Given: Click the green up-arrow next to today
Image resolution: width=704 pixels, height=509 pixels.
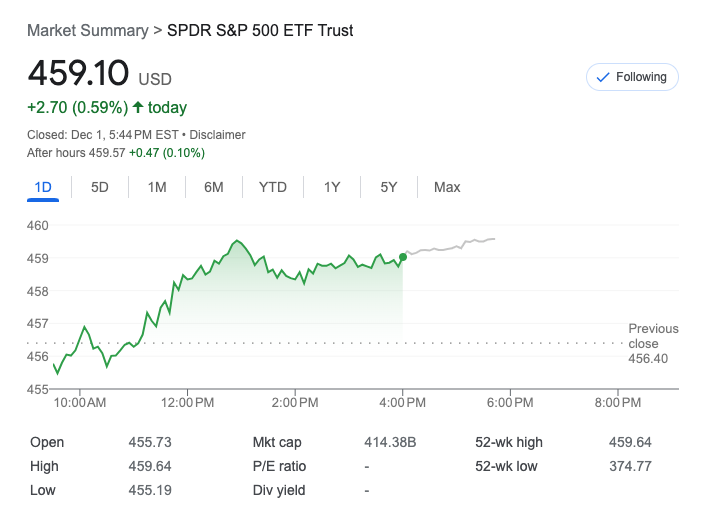Looking at the screenshot, I should coord(138,107).
